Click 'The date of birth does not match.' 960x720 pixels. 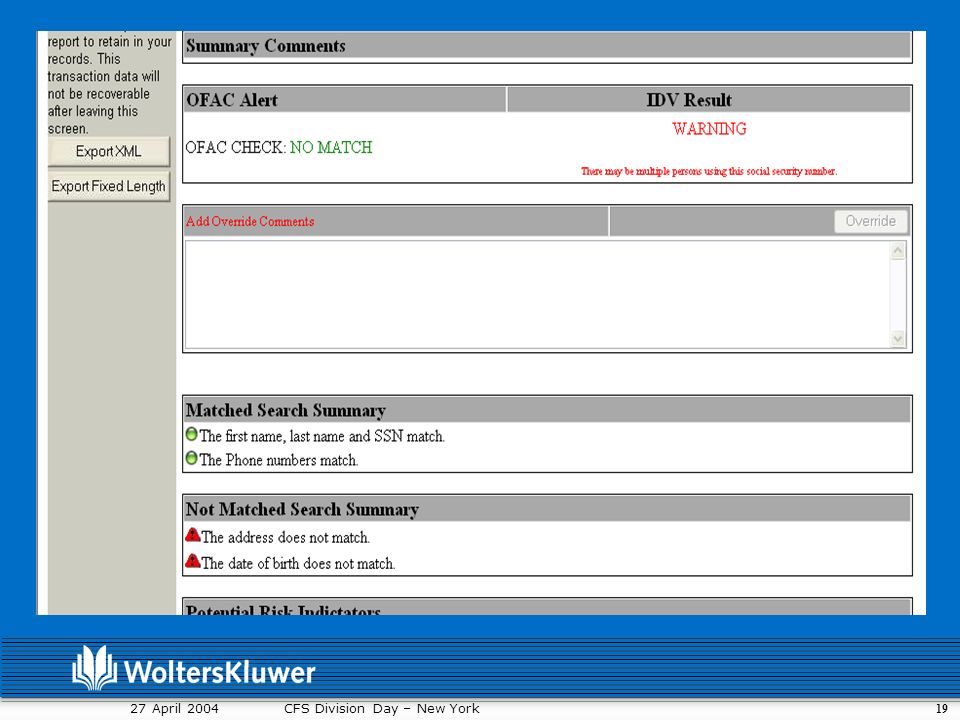pos(299,563)
